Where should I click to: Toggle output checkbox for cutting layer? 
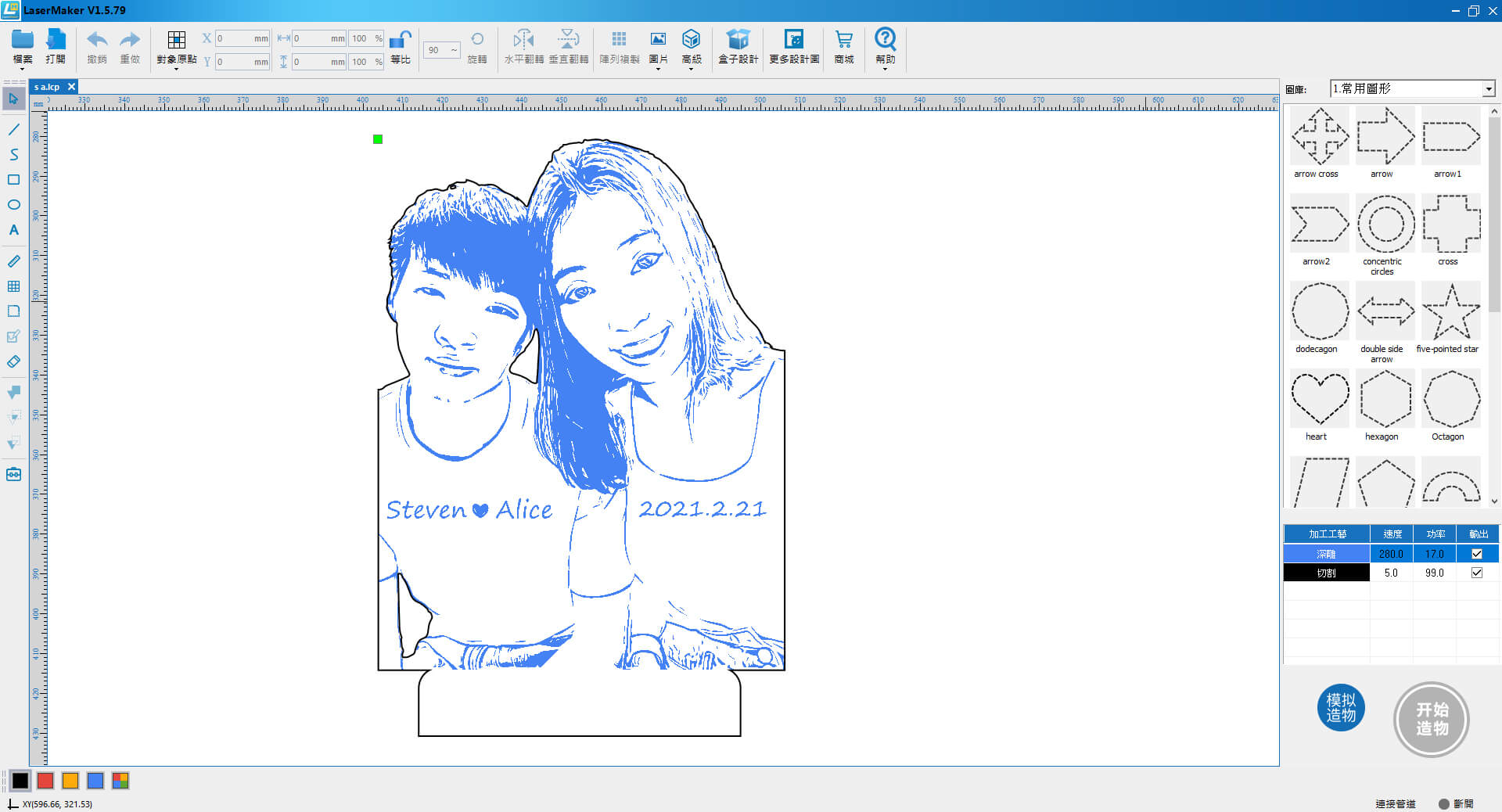[1477, 573]
